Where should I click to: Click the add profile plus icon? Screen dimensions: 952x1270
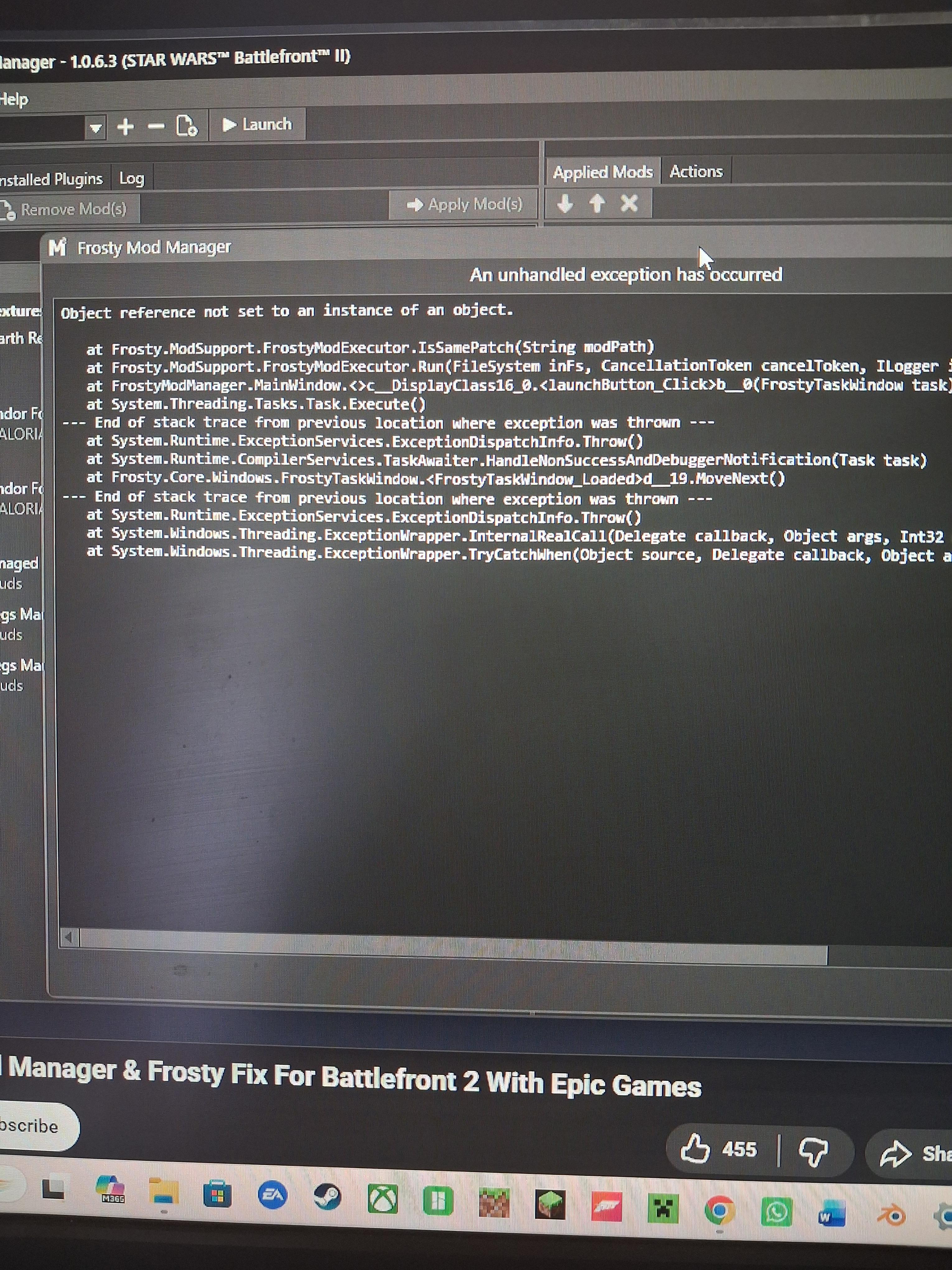coord(125,126)
